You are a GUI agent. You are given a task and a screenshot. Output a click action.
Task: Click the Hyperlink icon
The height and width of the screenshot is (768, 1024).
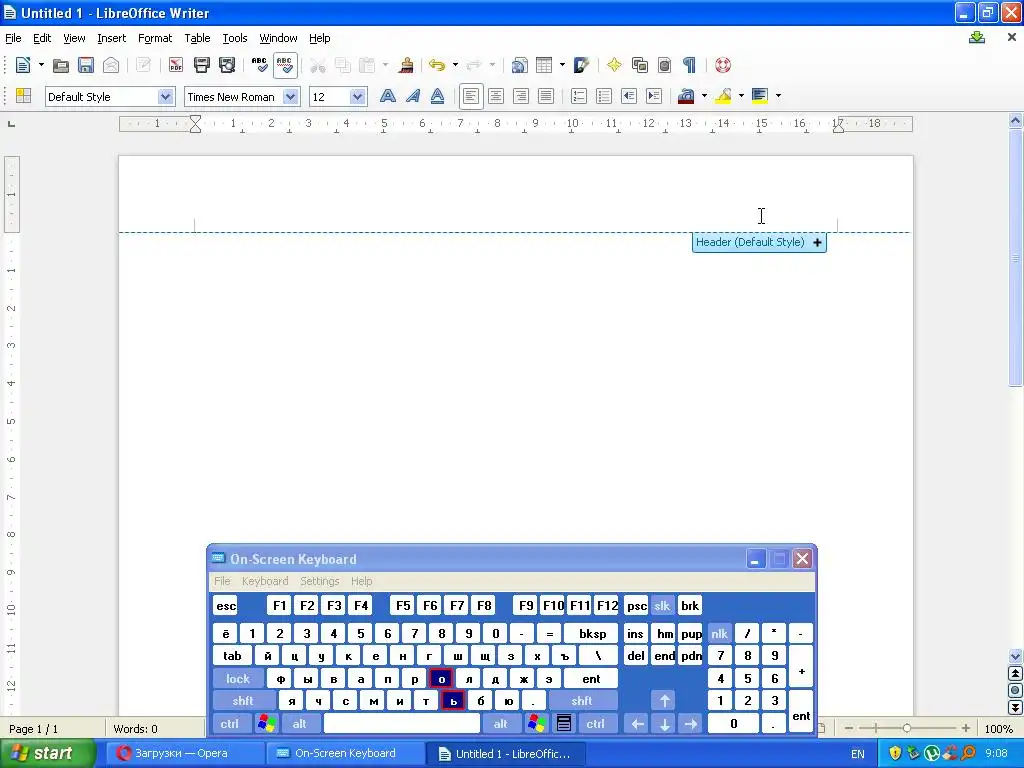(x=519, y=65)
